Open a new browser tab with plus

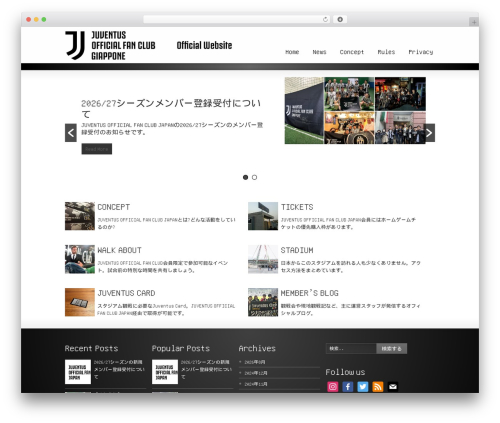click(474, 22)
